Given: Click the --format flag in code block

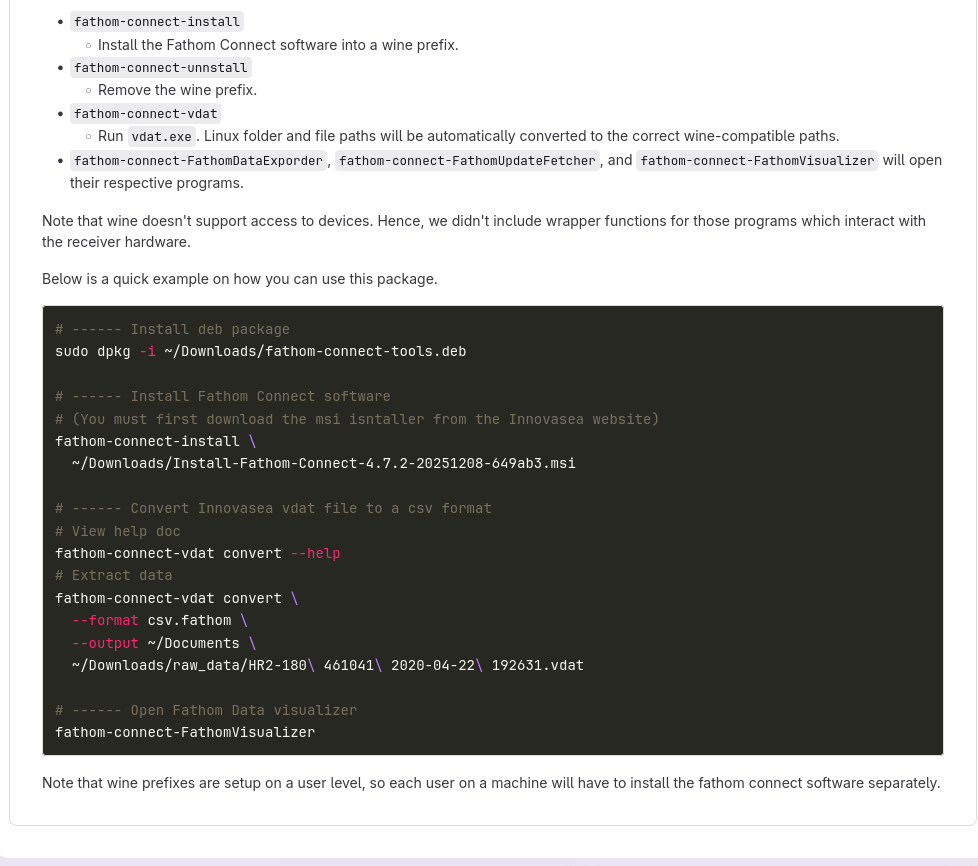Looking at the screenshot, I should (x=105, y=620).
